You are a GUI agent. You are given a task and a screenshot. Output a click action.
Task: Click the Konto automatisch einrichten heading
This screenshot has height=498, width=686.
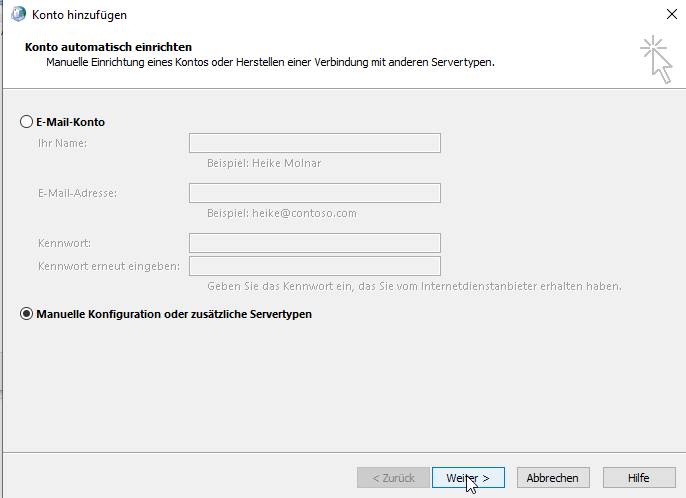107,47
